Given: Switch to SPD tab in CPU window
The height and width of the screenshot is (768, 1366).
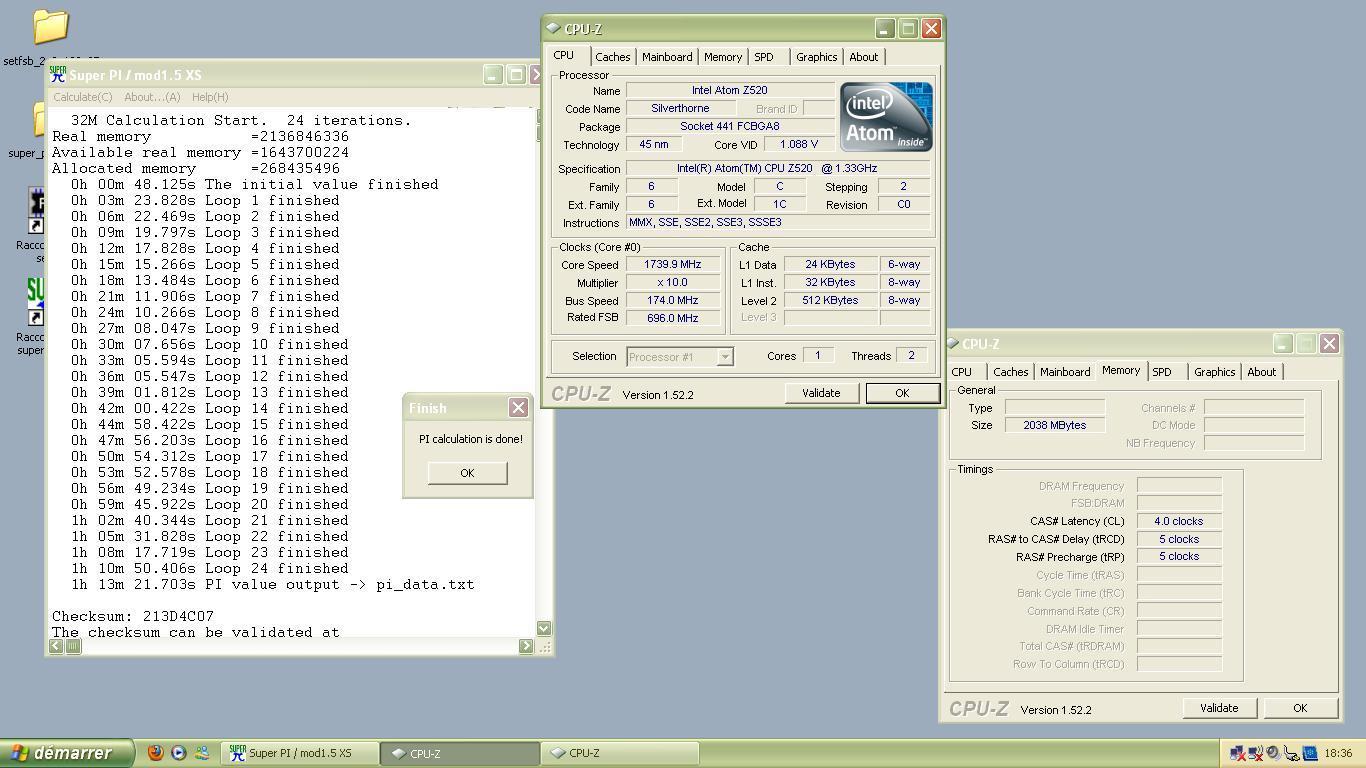Looking at the screenshot, I should coord(764,57).
